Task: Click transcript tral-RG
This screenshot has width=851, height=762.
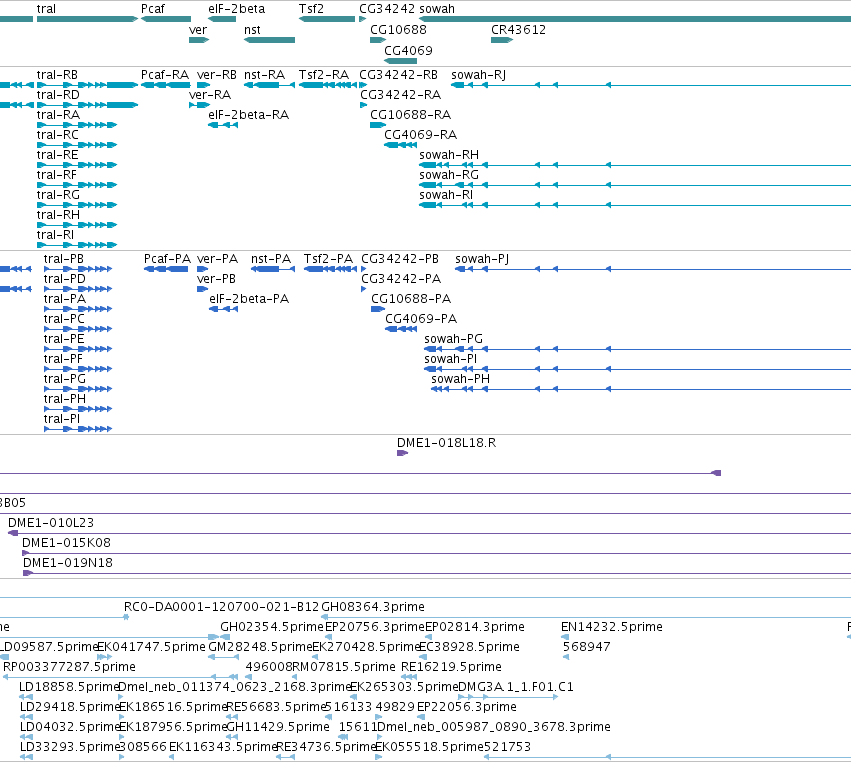Action: [x=58, y=195]
